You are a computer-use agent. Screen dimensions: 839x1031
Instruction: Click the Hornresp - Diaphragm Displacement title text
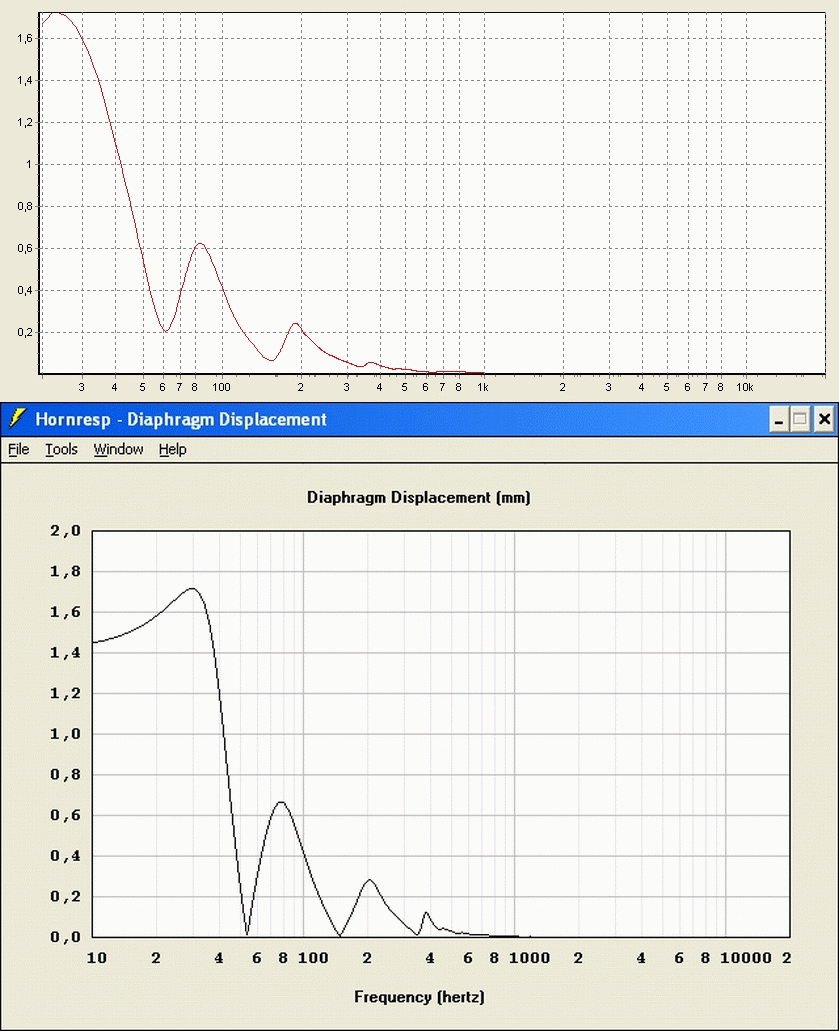(x=181, y=420)
